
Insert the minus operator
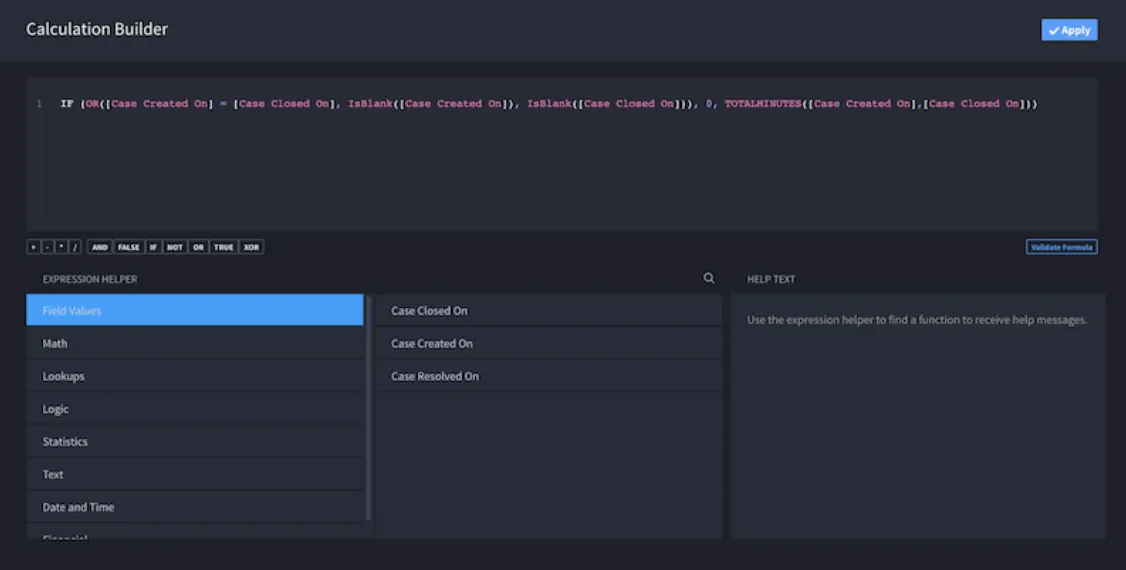[x=47, y=247]
